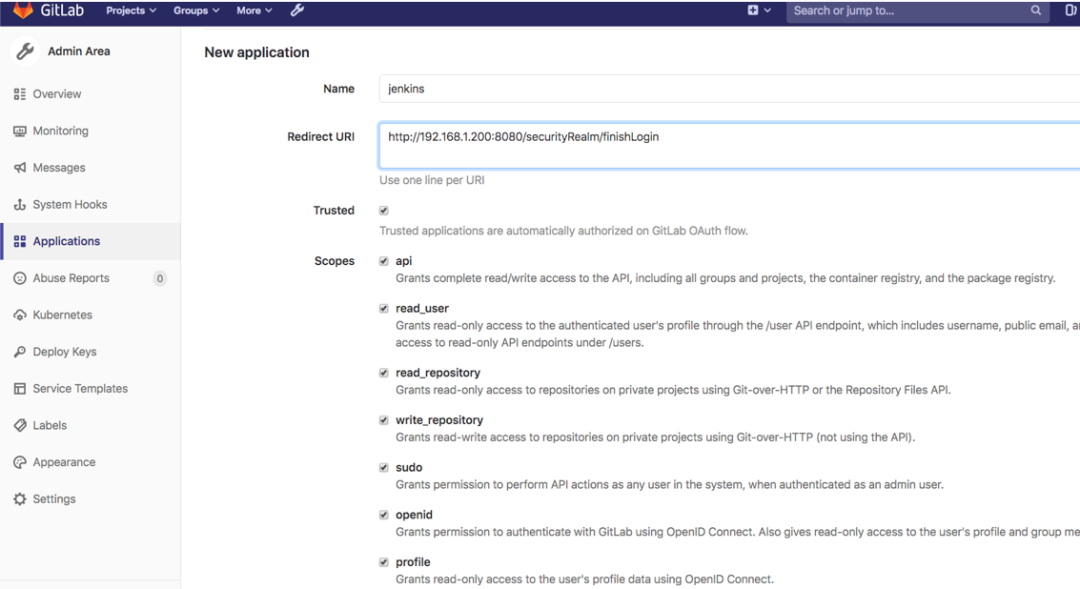Click the Monitoring sidebar icon
This screenshot has height=589, width=1080.
(x=20, y=131)
